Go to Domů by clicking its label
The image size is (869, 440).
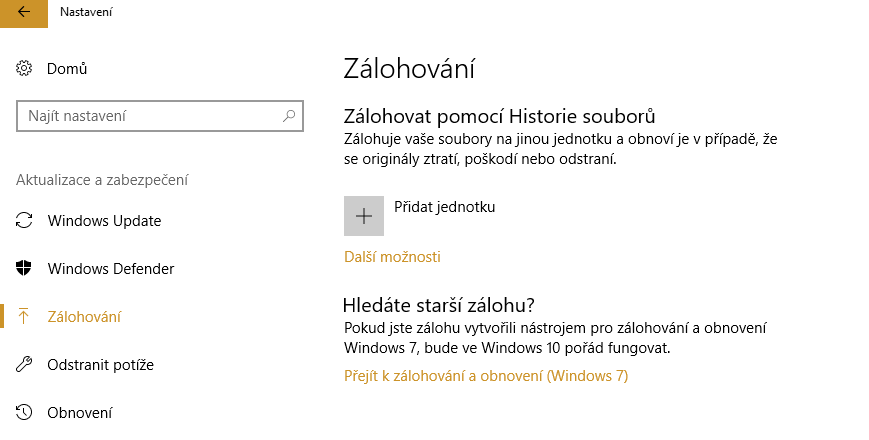click(x=67, y=69)
